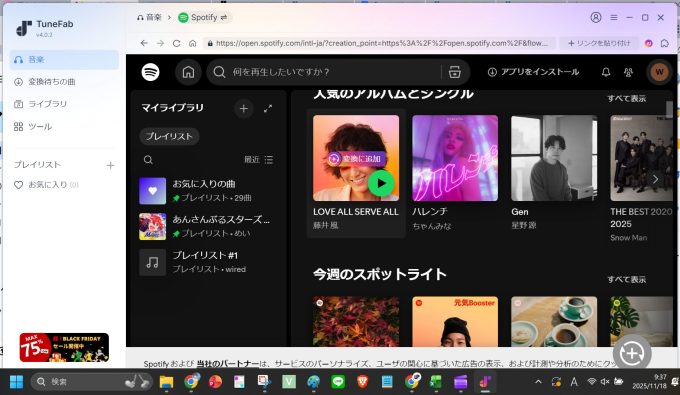This screenshot has width=680, height=395.
Task: Click the browser forward arrow
Action: pyautogui.click(x=160, y=43)
